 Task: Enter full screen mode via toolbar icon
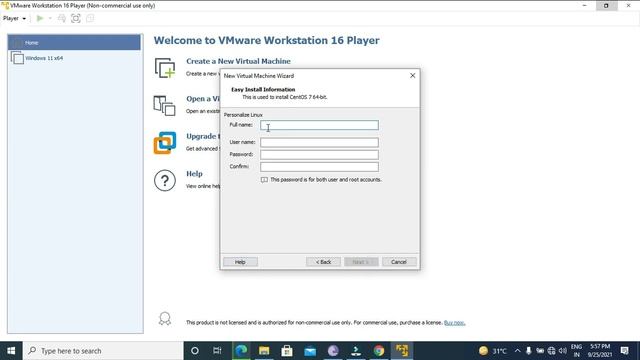click(x=76, y=18)
